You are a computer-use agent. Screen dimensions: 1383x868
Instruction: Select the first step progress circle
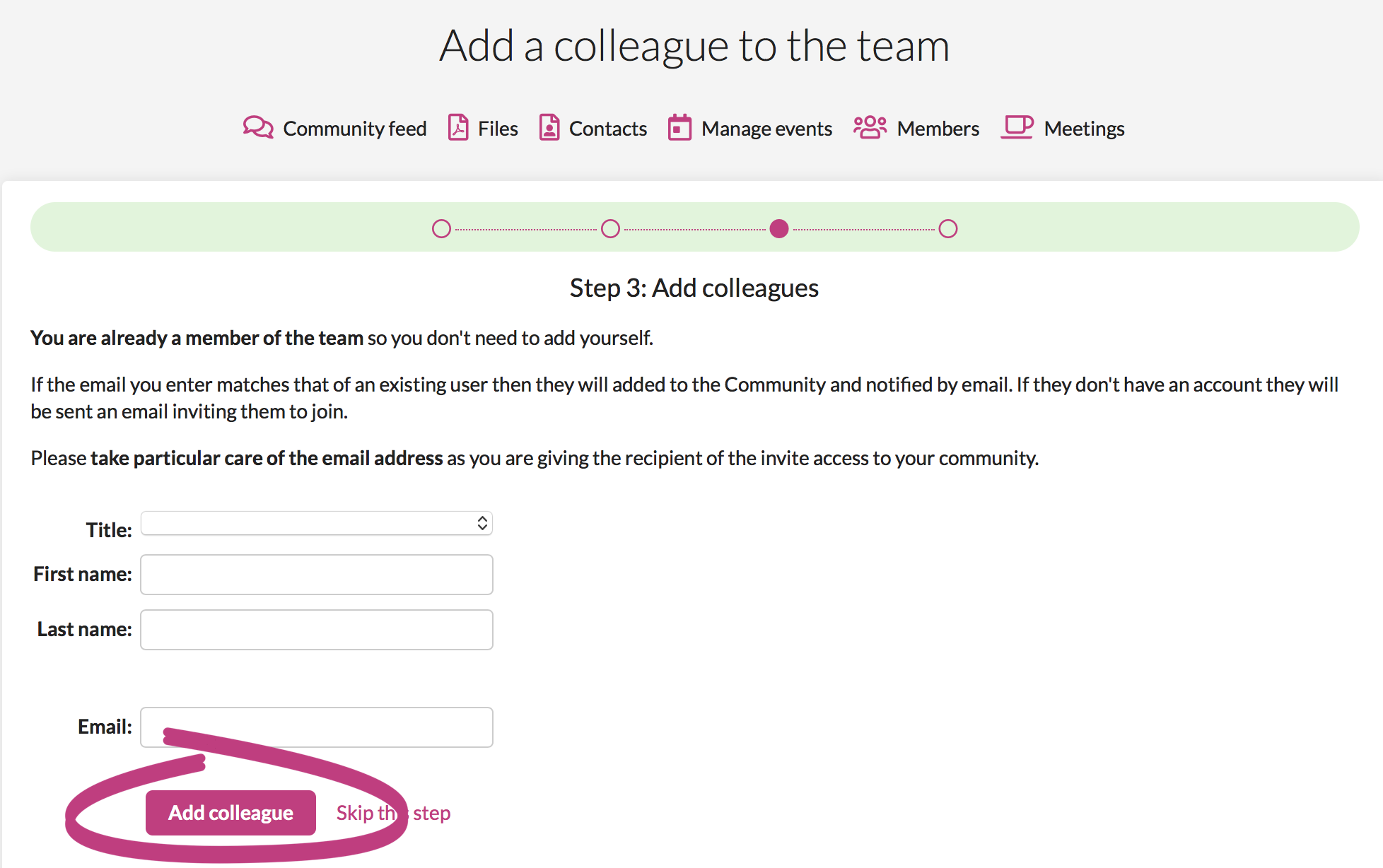441,229
